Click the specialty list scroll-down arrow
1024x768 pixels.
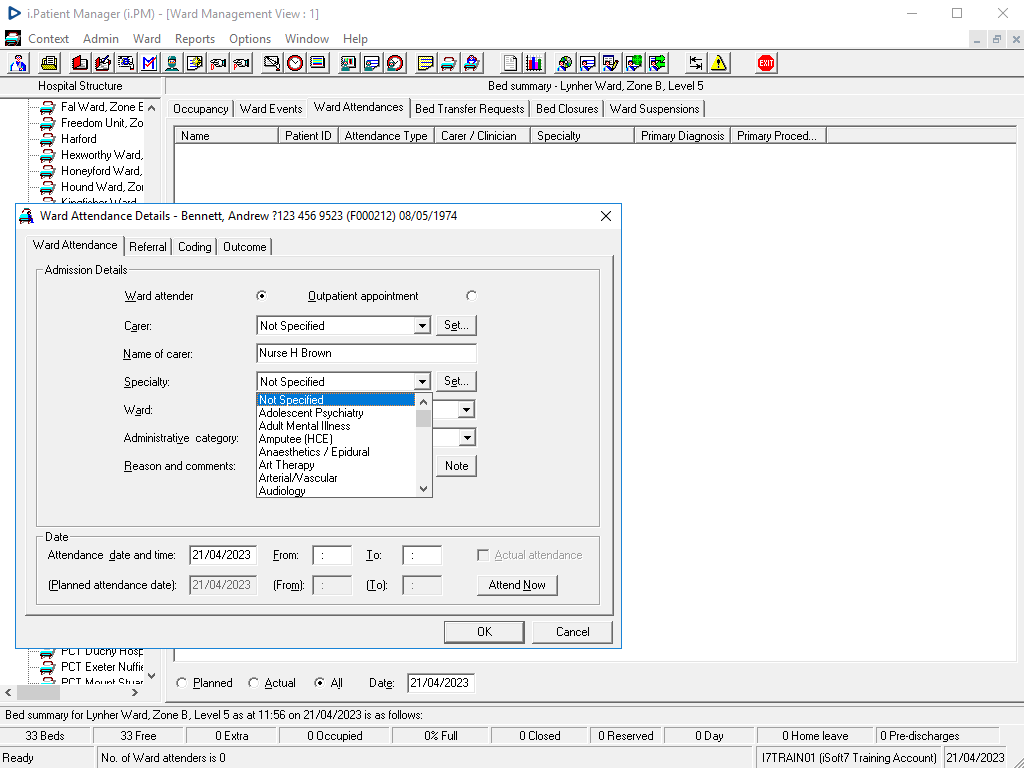(x=424, y=488)
